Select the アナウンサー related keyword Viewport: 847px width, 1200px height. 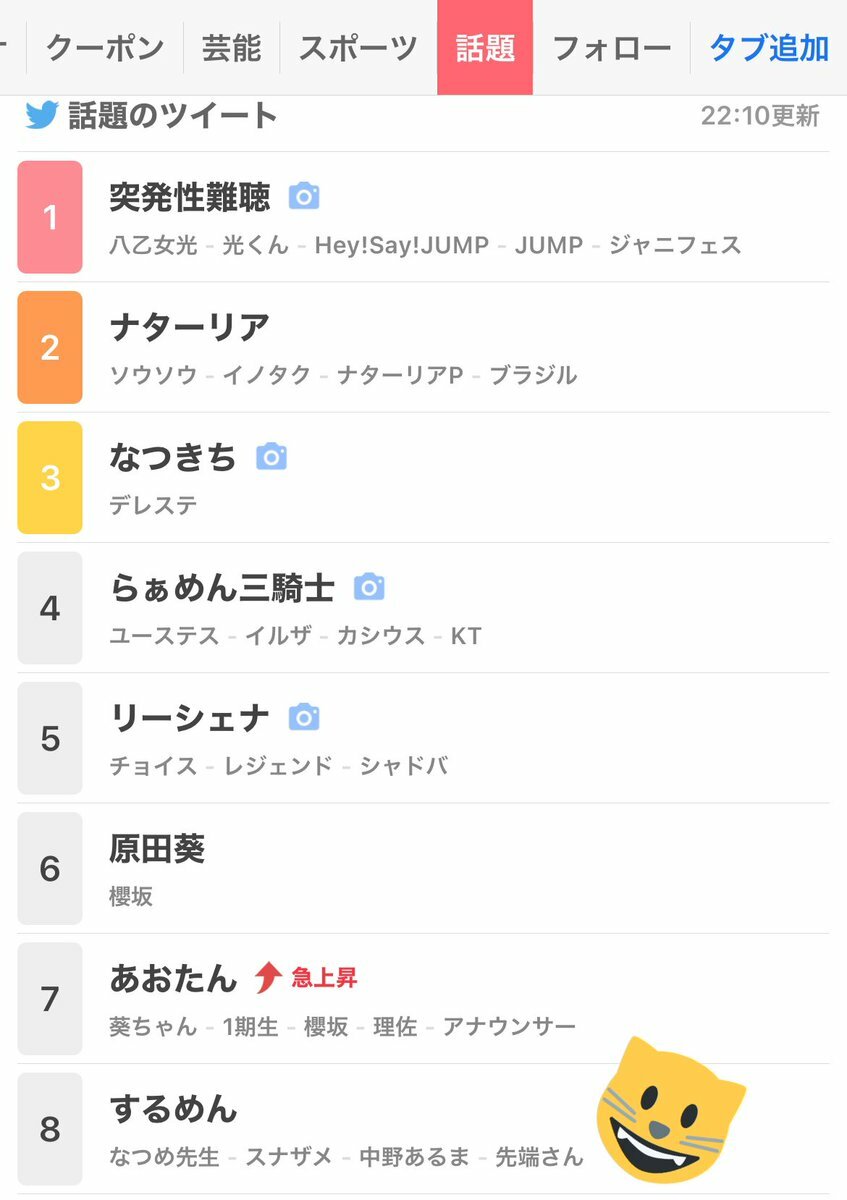(509, 1026)
